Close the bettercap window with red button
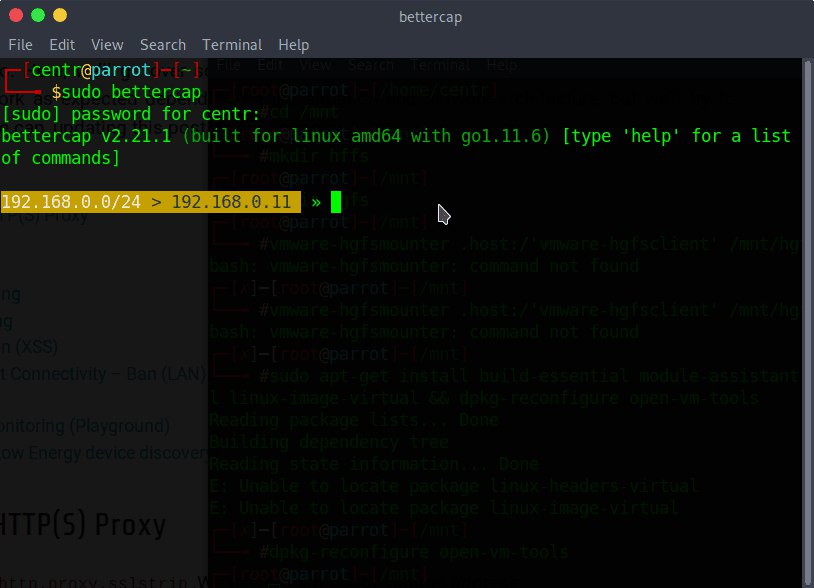The height and width of the screenshot is (588, 814). pyautogui.click(x=16, y=16)
